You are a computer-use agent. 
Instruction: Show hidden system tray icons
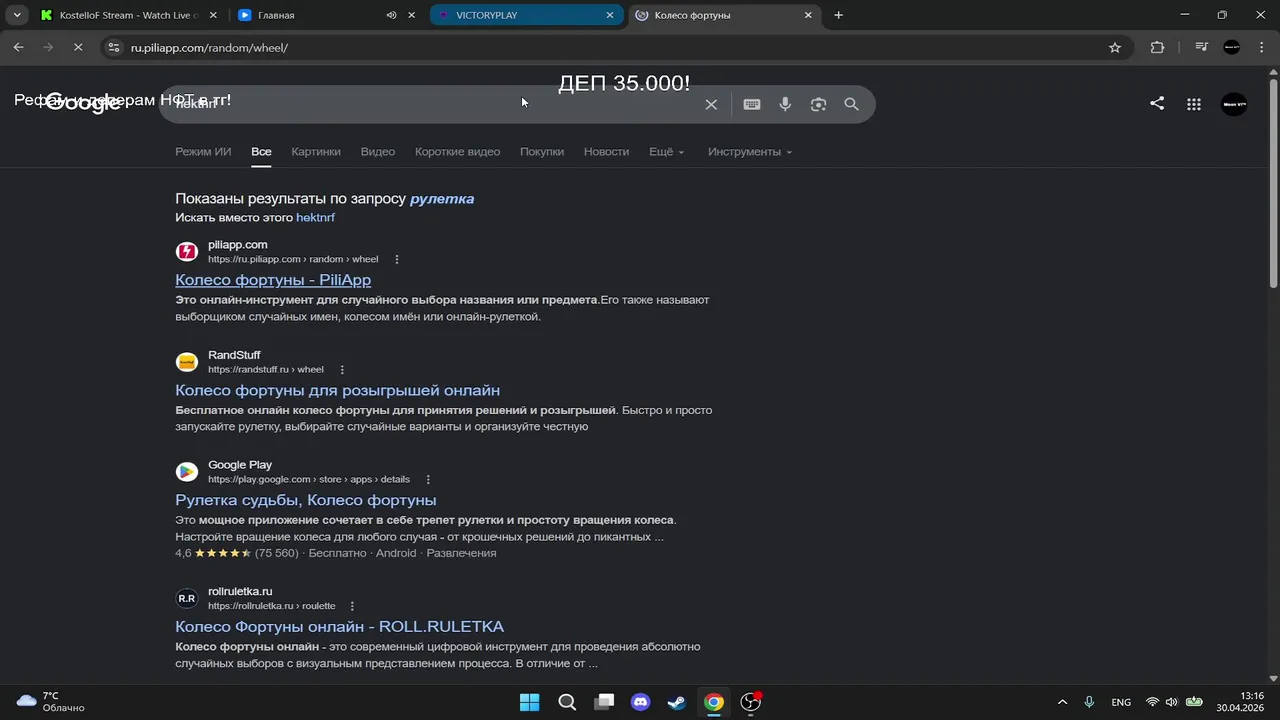pos(1062,702)
